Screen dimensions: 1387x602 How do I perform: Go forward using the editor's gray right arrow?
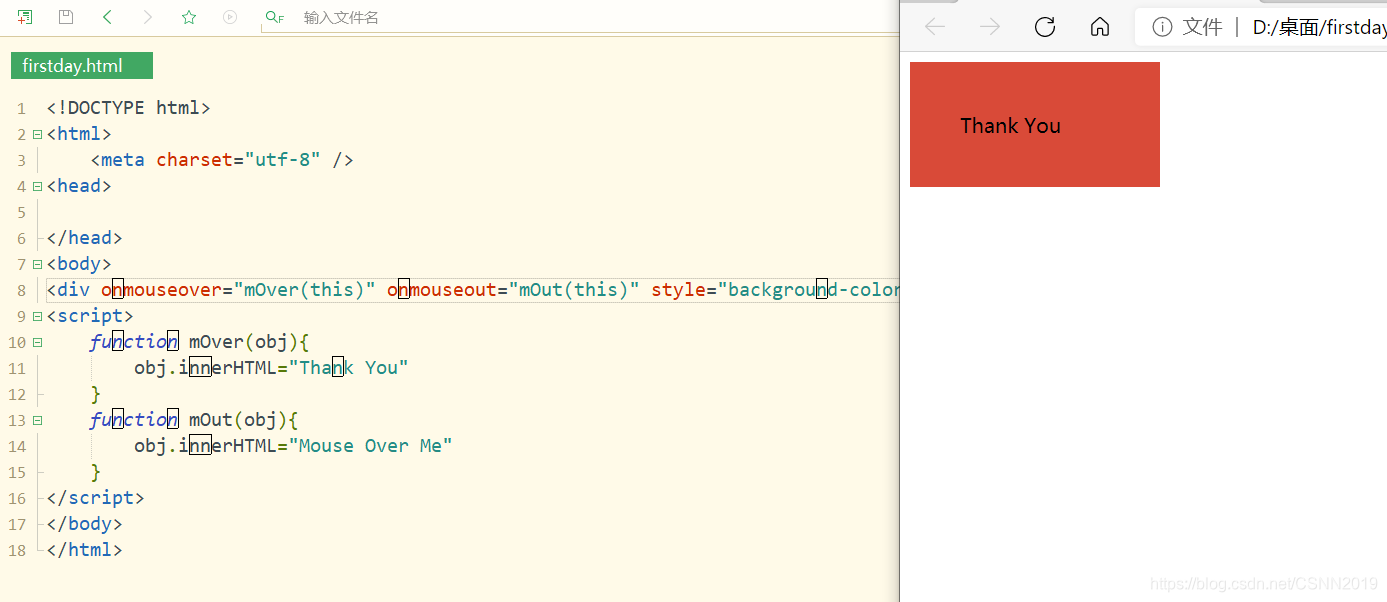point(148,17)
